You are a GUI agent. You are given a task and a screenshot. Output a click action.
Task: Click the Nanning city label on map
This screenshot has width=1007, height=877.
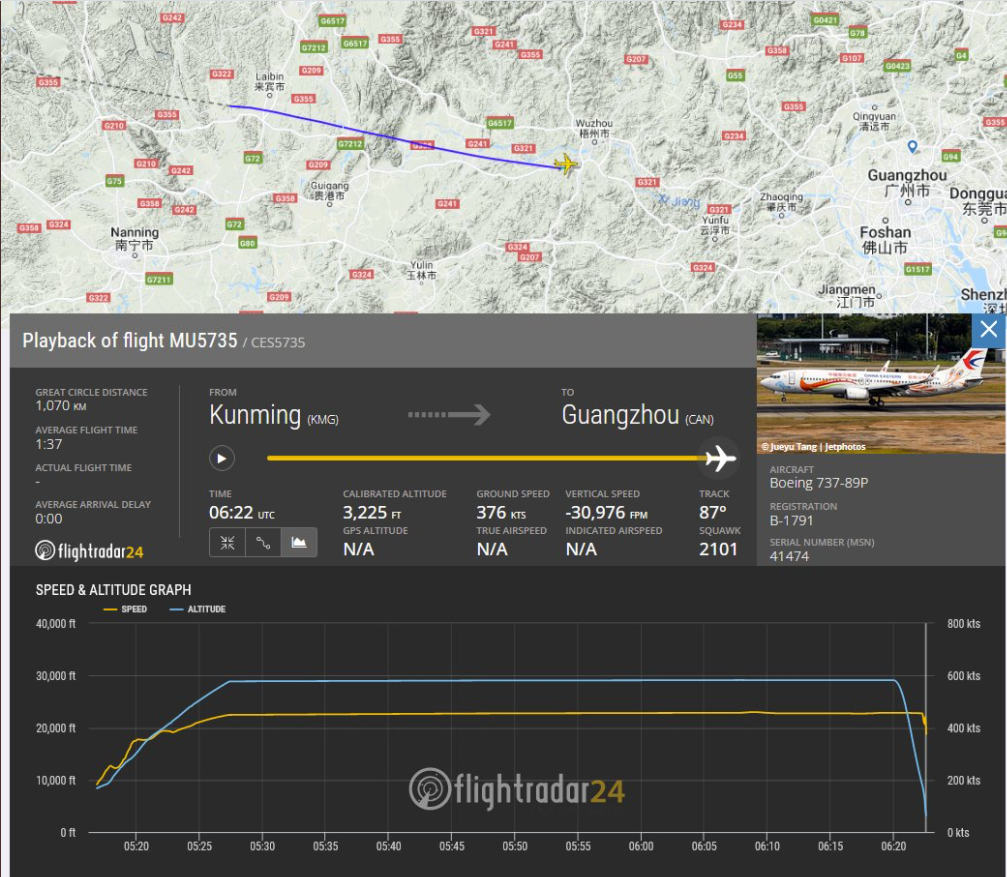[135, 233]
